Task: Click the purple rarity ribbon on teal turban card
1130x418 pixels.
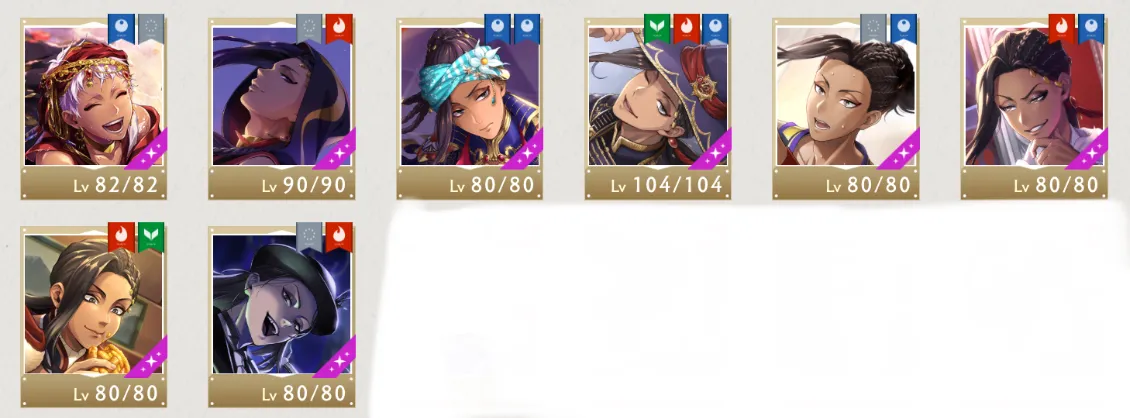Action: [x=525, y=151]
